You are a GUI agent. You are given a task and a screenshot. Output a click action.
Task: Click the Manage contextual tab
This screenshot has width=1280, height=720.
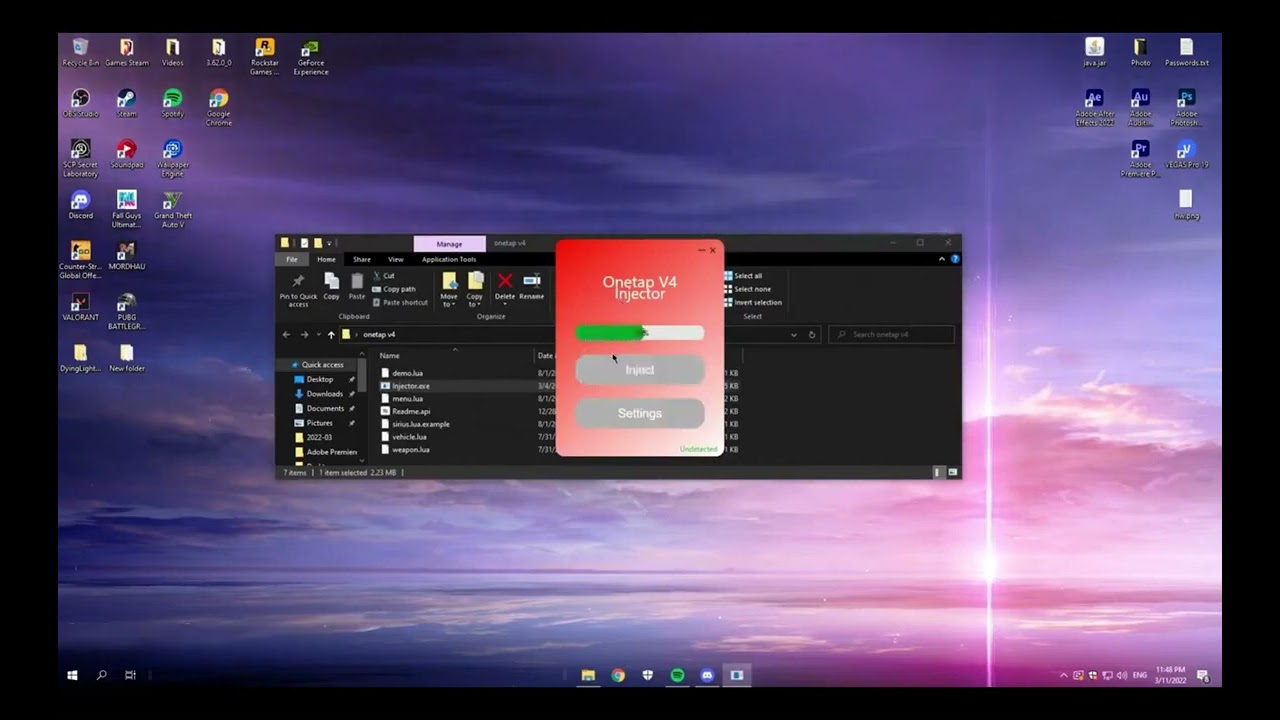click(449, 243)
